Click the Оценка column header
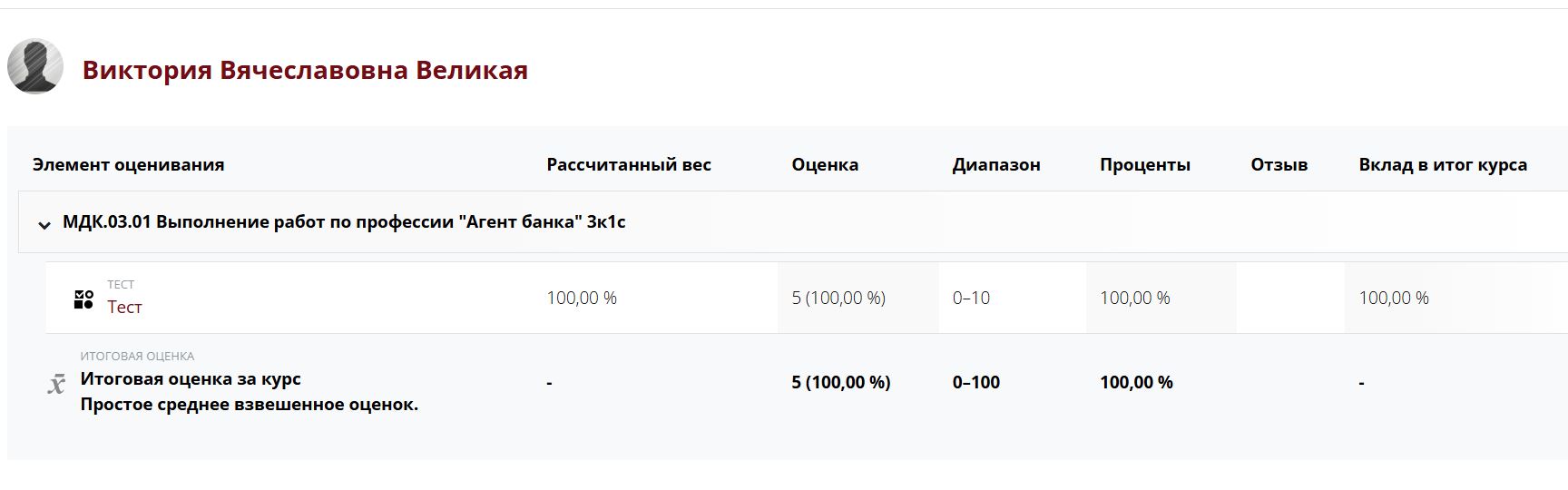The image size is (1568, 490). 825,165
